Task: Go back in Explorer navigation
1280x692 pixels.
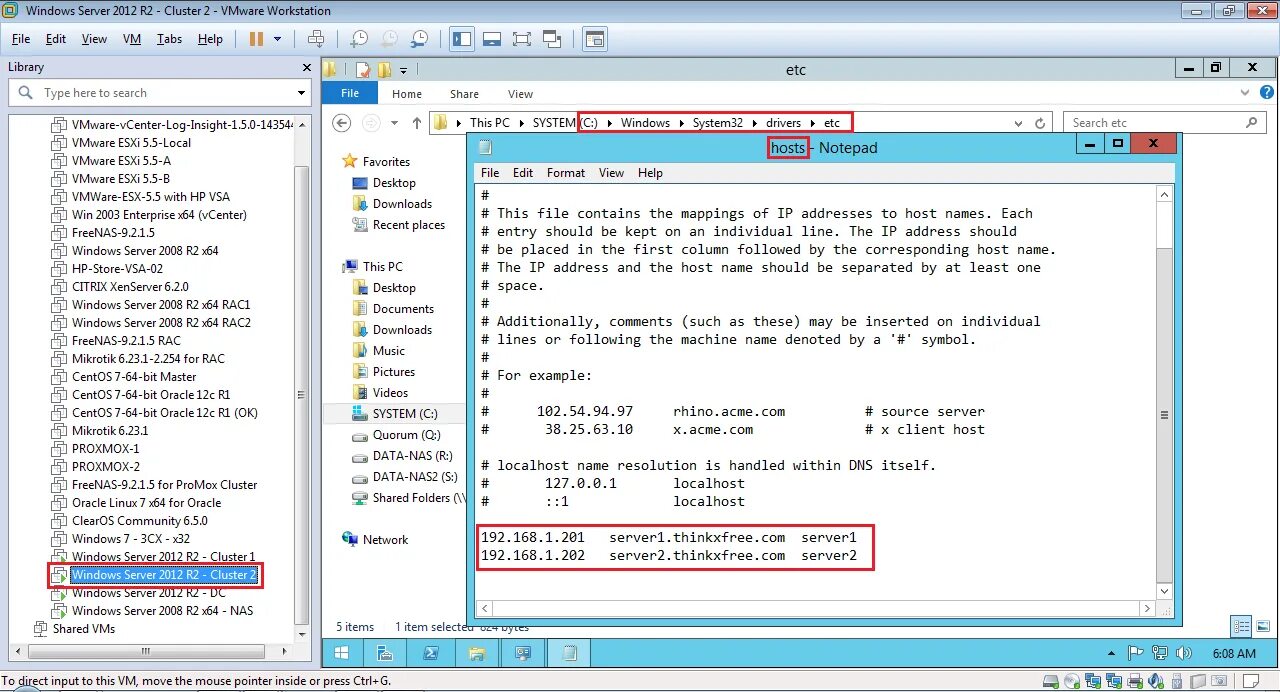Action: (x=342, y=123)
